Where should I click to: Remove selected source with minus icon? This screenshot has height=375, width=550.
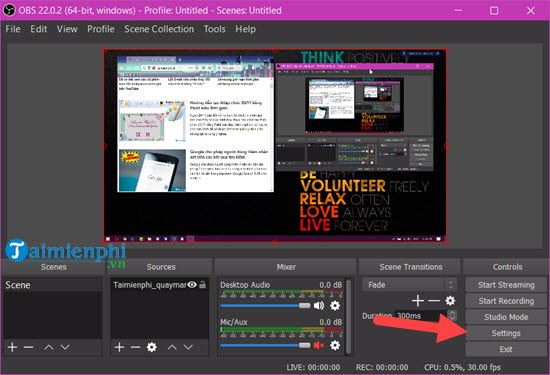click(135, 347)
